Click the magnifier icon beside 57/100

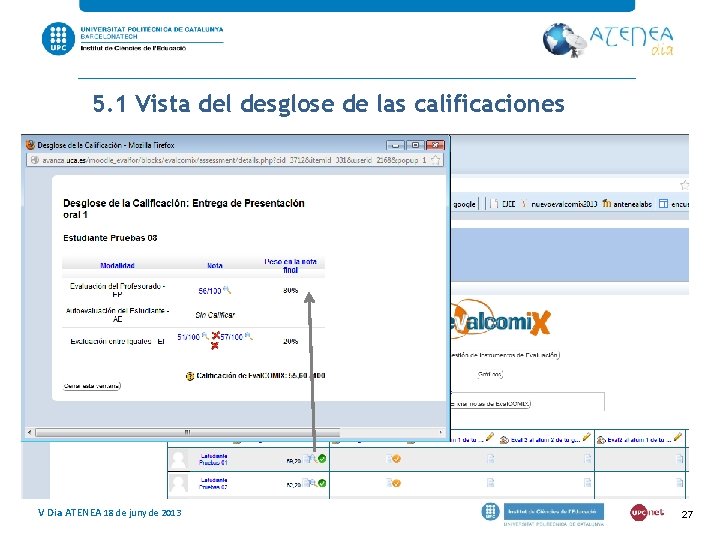coord(248,336)
